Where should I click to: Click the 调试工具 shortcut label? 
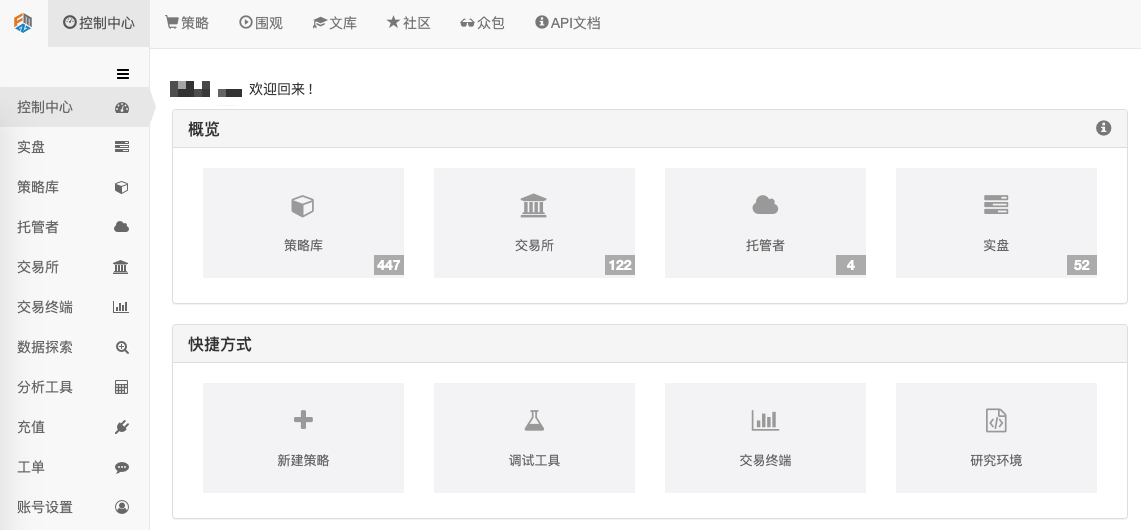pos(534,461)
